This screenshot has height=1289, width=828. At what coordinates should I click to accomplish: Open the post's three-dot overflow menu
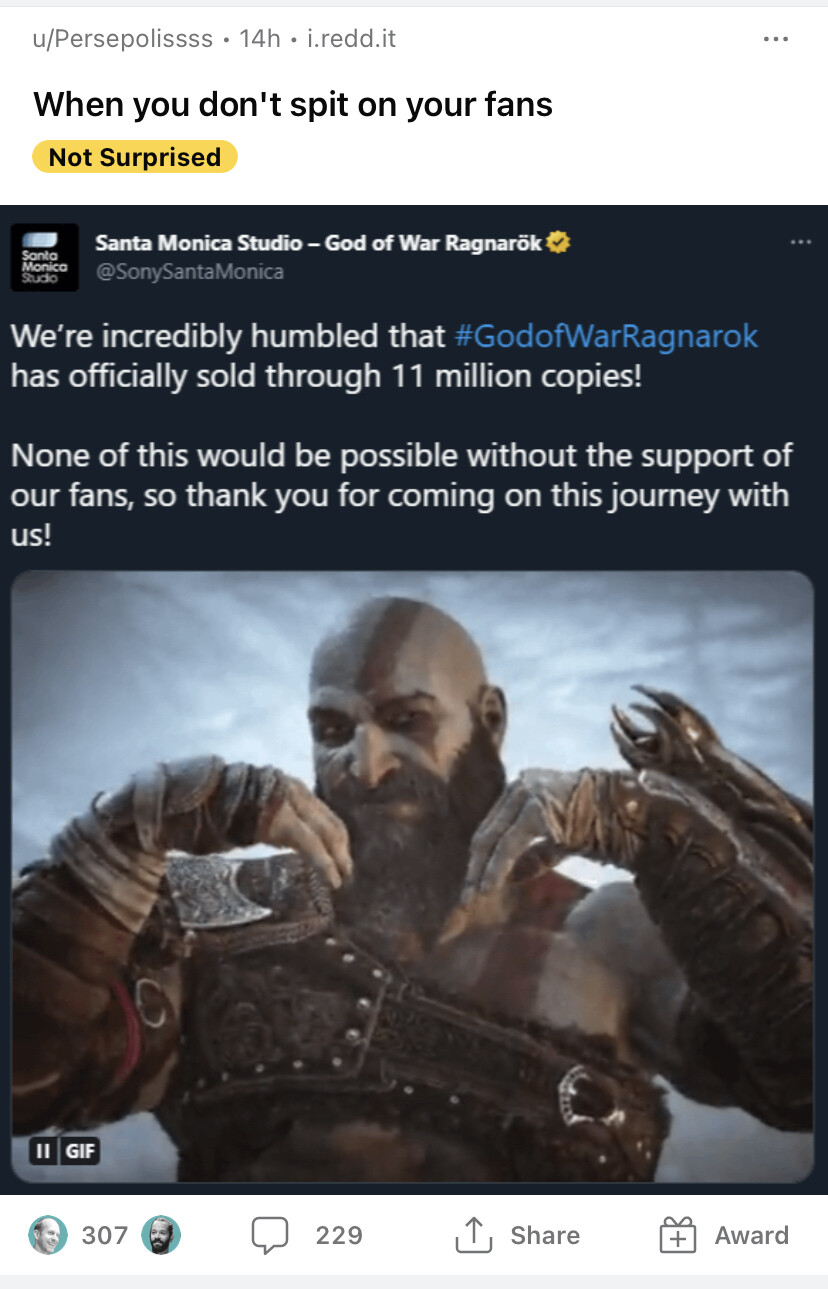[x=775, y=39]
